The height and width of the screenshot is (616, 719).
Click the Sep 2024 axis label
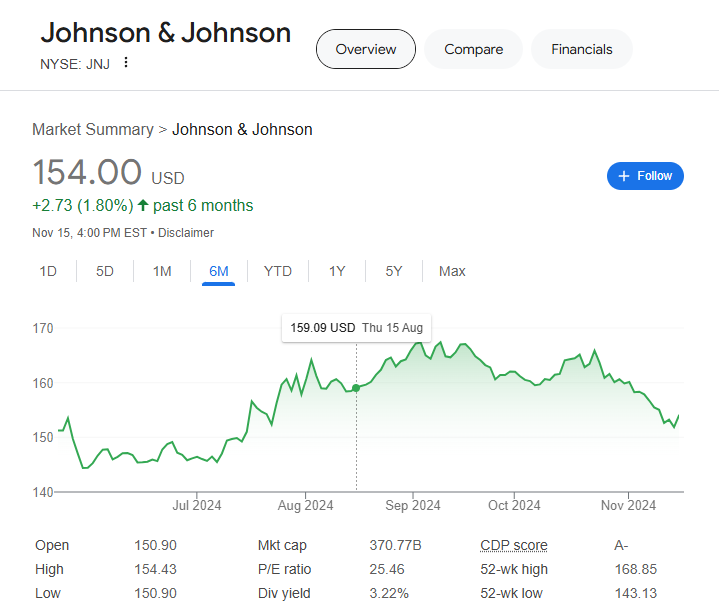413,505
